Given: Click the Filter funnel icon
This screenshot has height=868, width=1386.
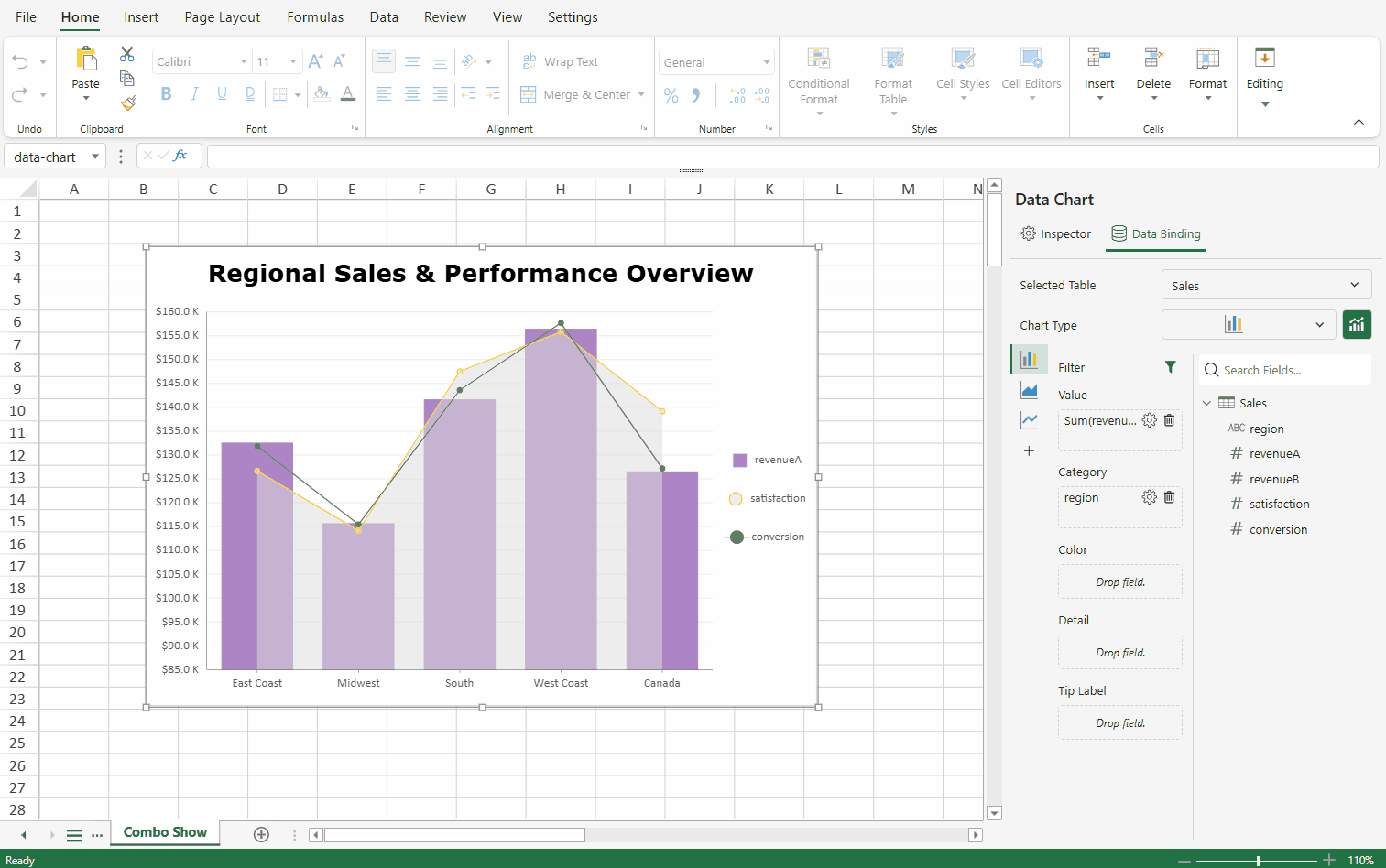Looking at the screenshot, I should (x=1170, y=367).
